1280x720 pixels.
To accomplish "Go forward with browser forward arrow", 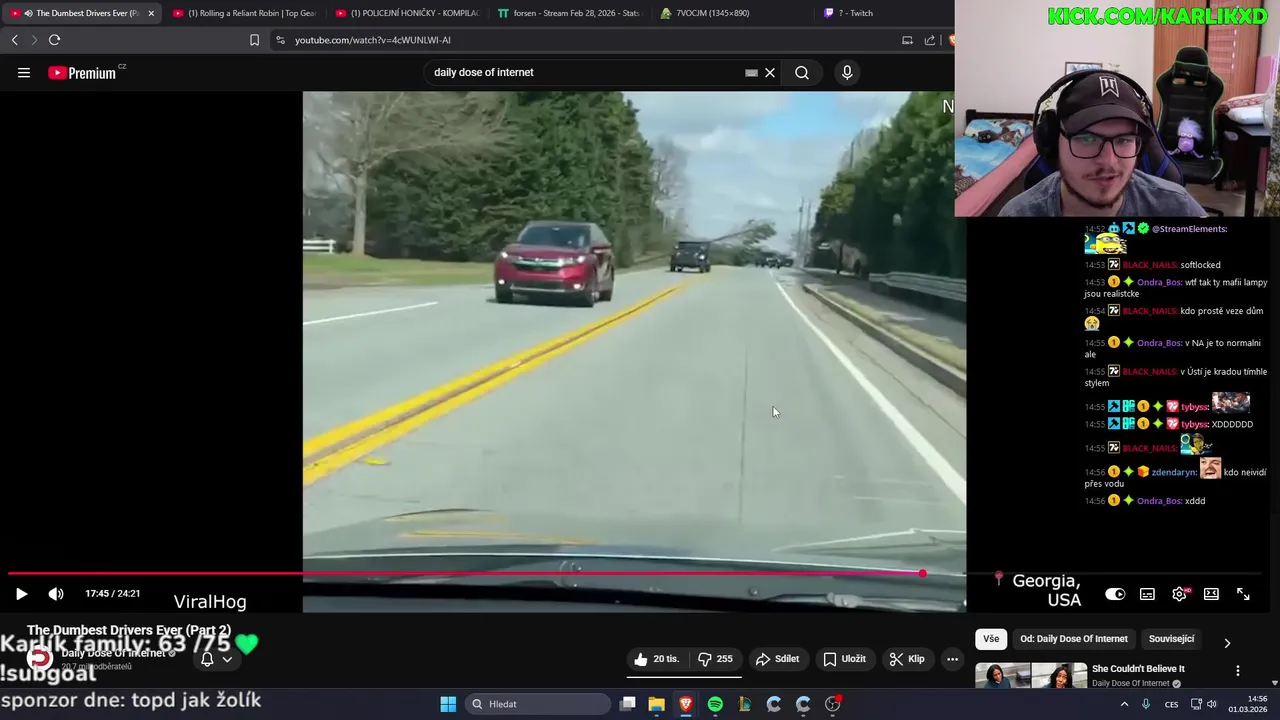I will [x=34, y=40].
